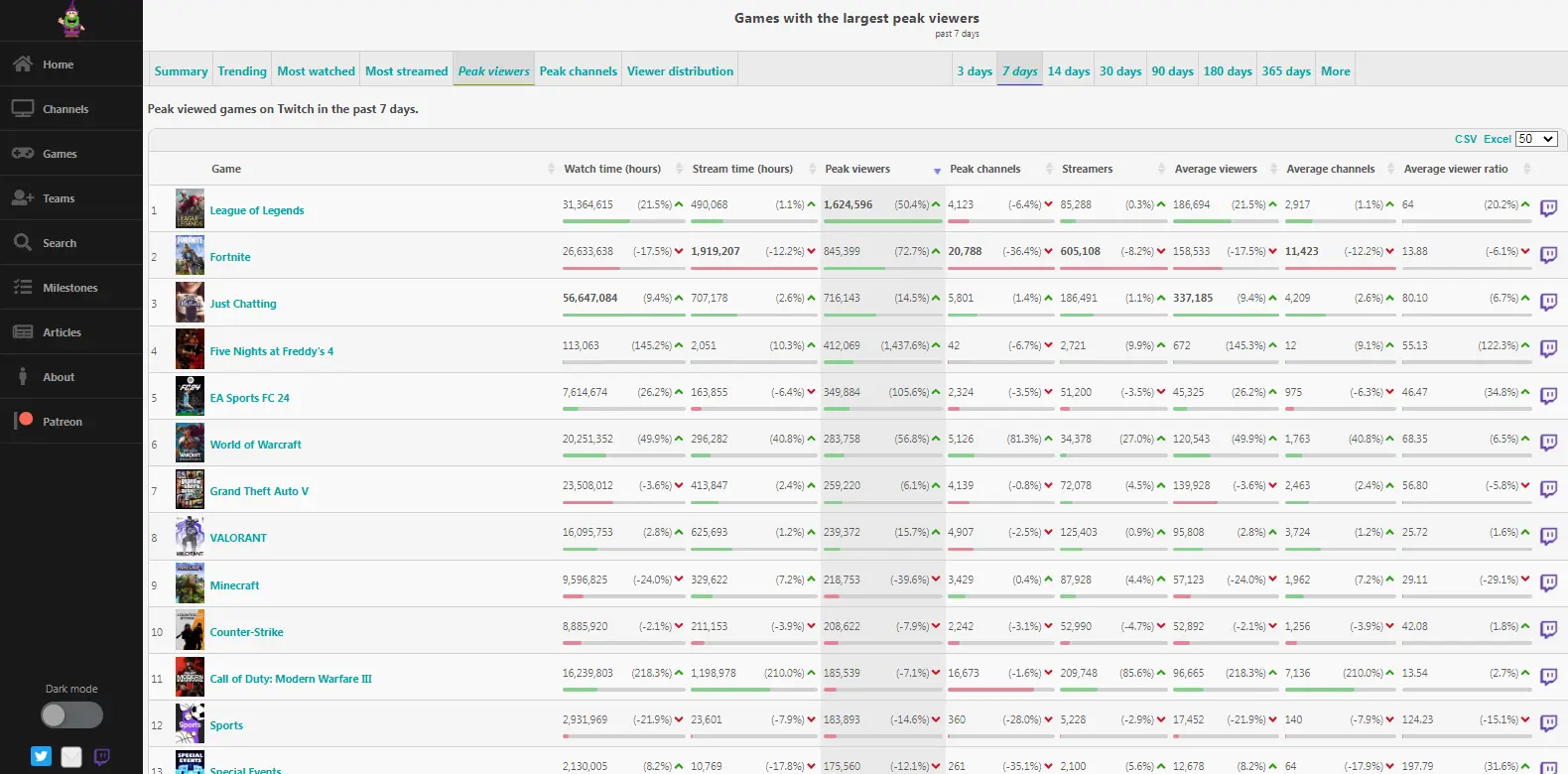Screen dimensions: 1568x774
Task: Toggle Dark mode switch
Action: click(71, 714)
